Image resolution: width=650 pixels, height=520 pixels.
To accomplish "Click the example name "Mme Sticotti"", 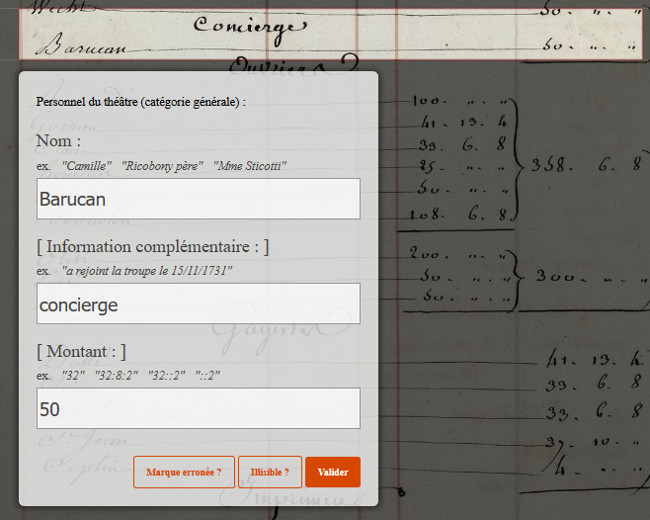I will (250, 165).
